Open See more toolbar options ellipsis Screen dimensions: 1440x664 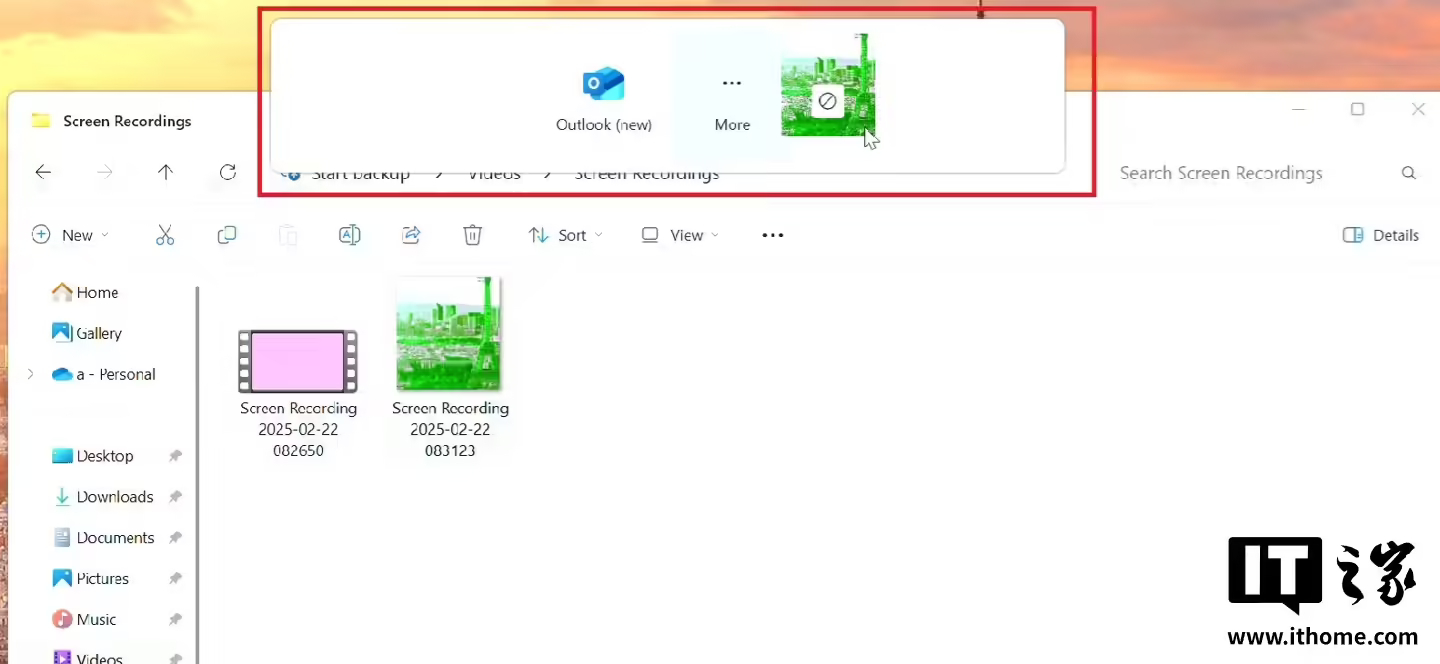pos(773,235)
